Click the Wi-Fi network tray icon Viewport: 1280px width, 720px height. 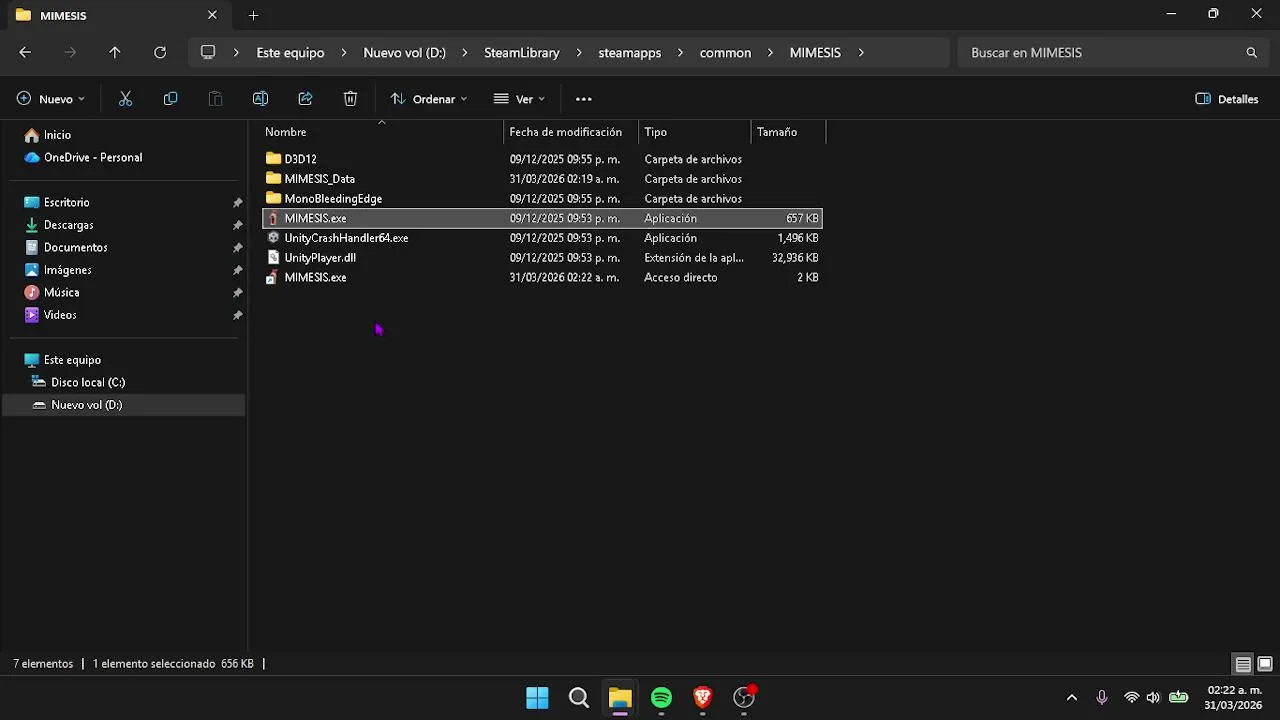1131,698
